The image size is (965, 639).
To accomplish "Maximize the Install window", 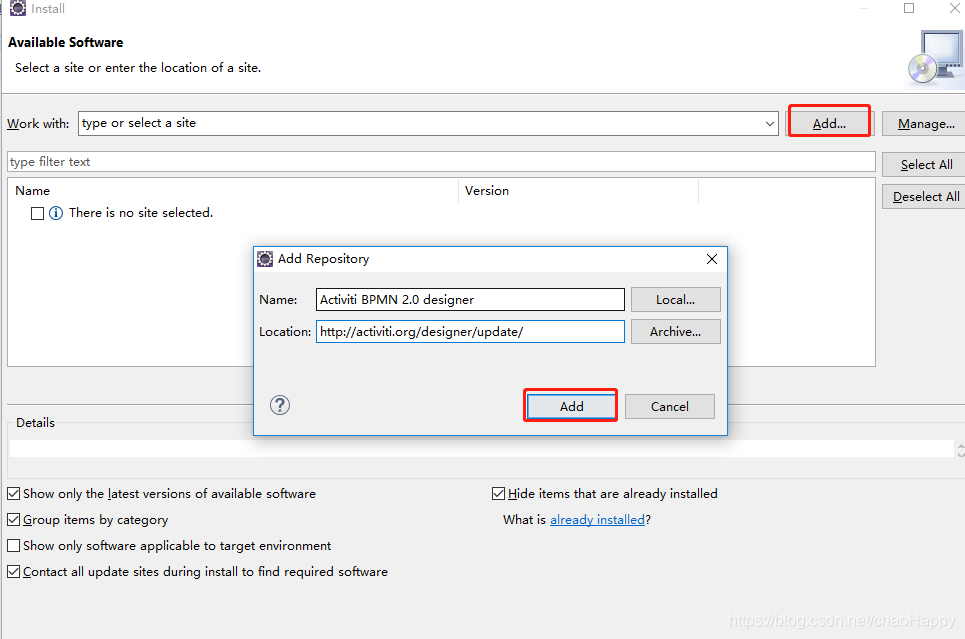I will click(x=908, y=8).
